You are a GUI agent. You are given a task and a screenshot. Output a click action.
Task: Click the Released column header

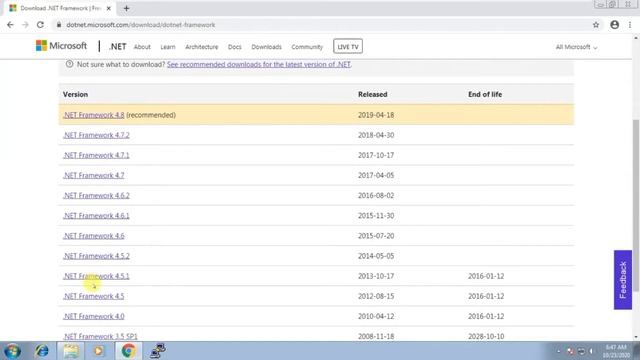(373, 94)
